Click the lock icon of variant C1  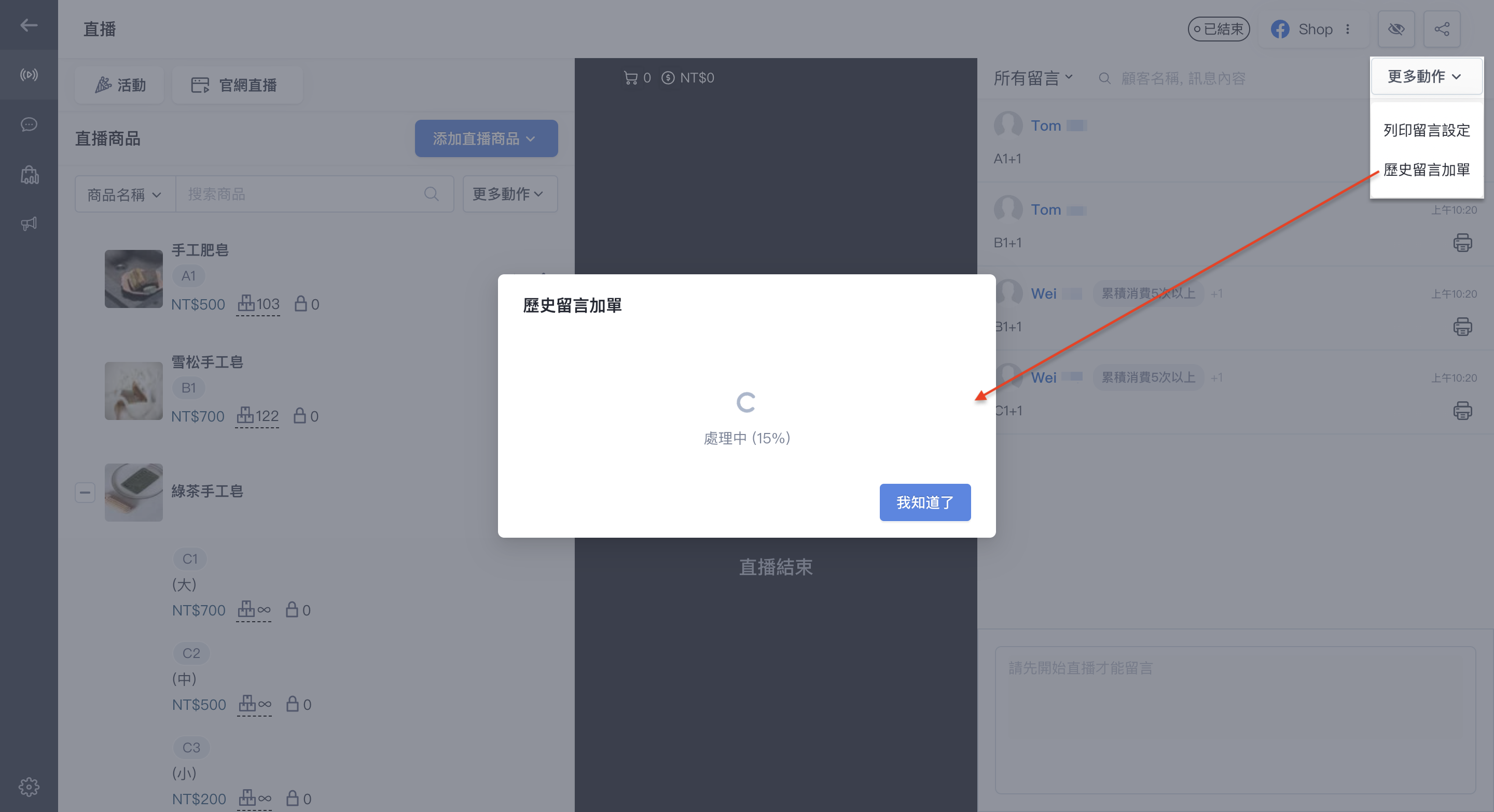click(292, 609)
